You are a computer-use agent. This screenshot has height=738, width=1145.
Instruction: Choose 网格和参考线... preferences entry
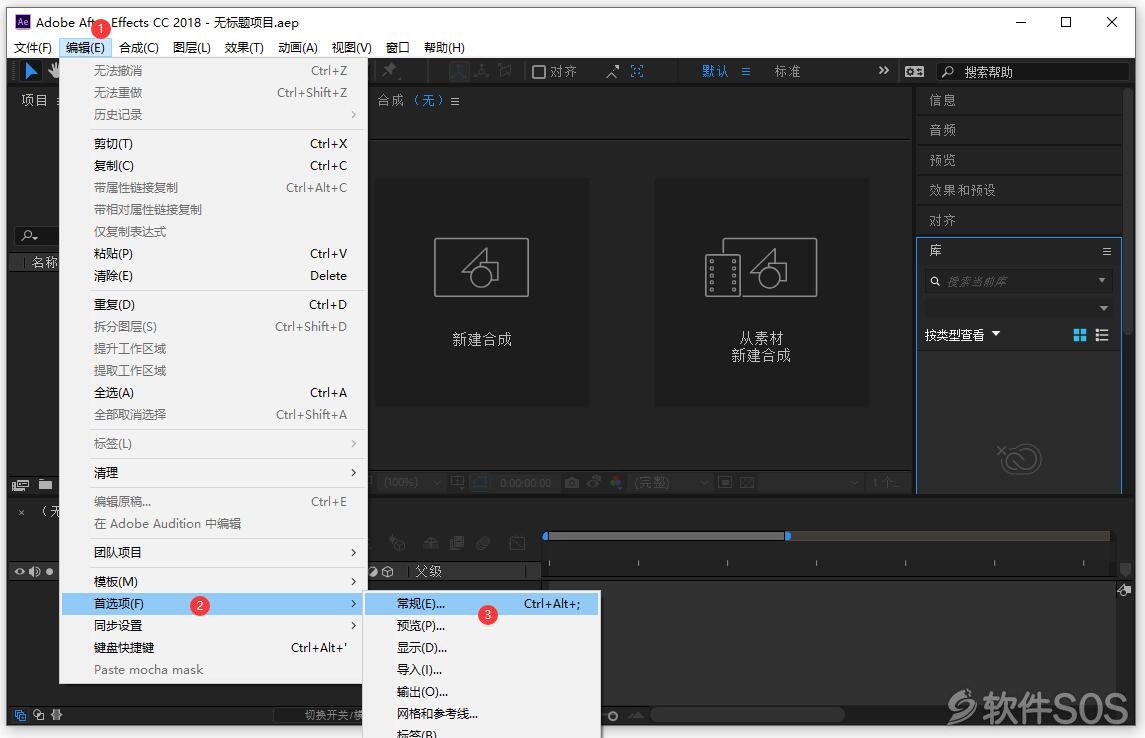click(482, 713)
